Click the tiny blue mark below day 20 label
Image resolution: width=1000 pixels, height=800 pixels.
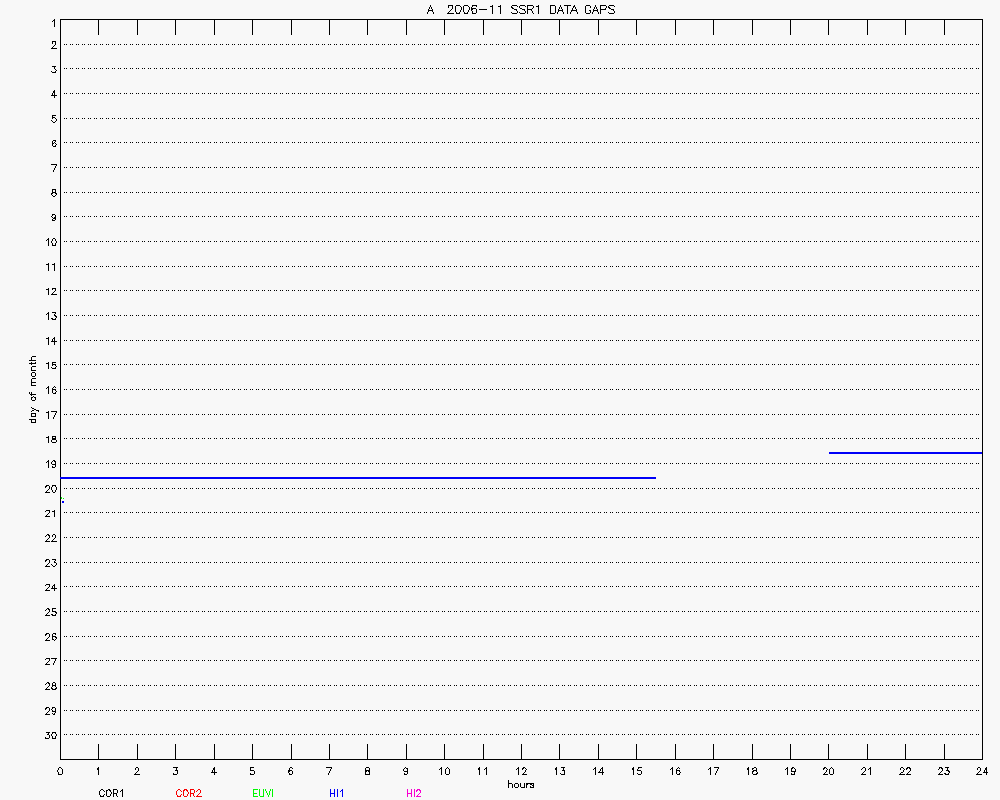coord(62,501)
